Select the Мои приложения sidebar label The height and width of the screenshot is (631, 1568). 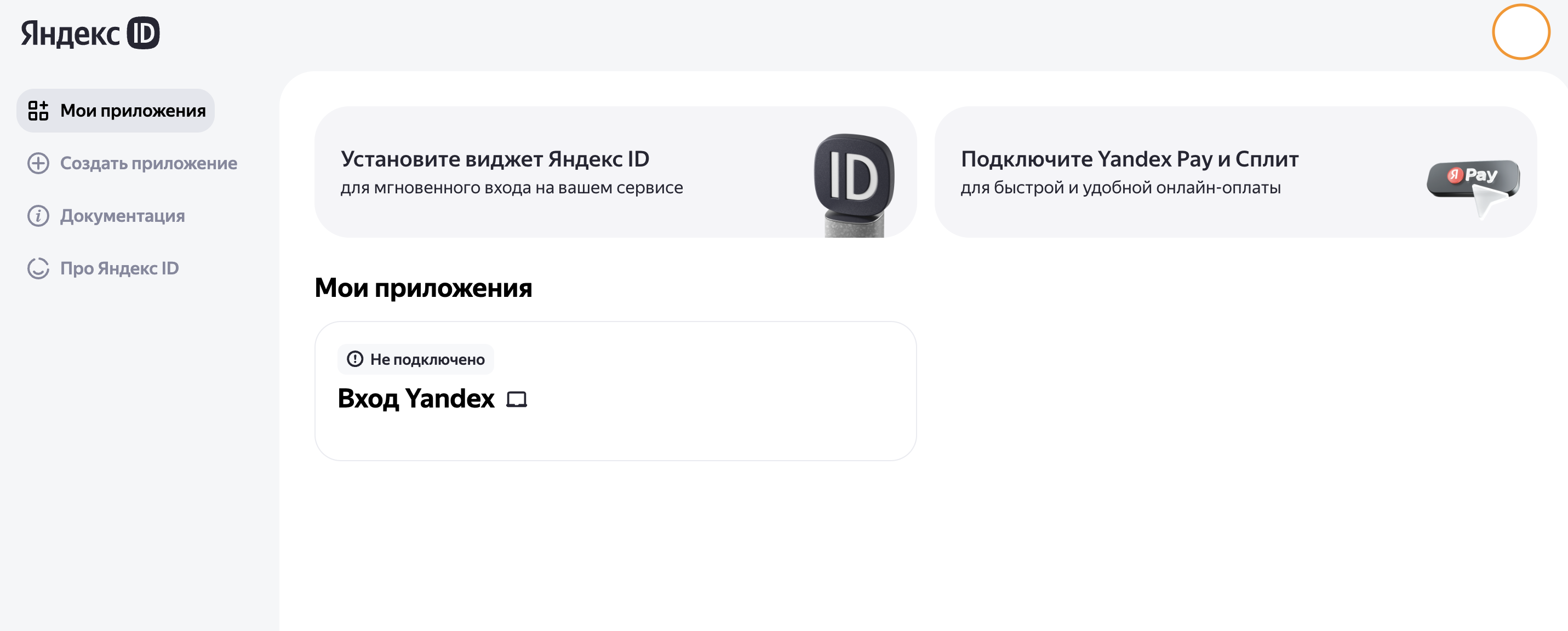click(x=133, y=111)
